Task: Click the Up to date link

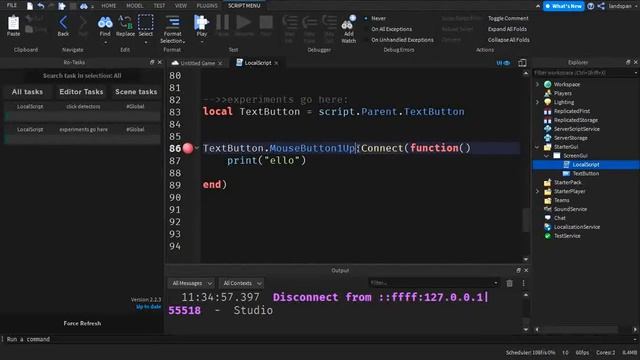Action: 148,307
